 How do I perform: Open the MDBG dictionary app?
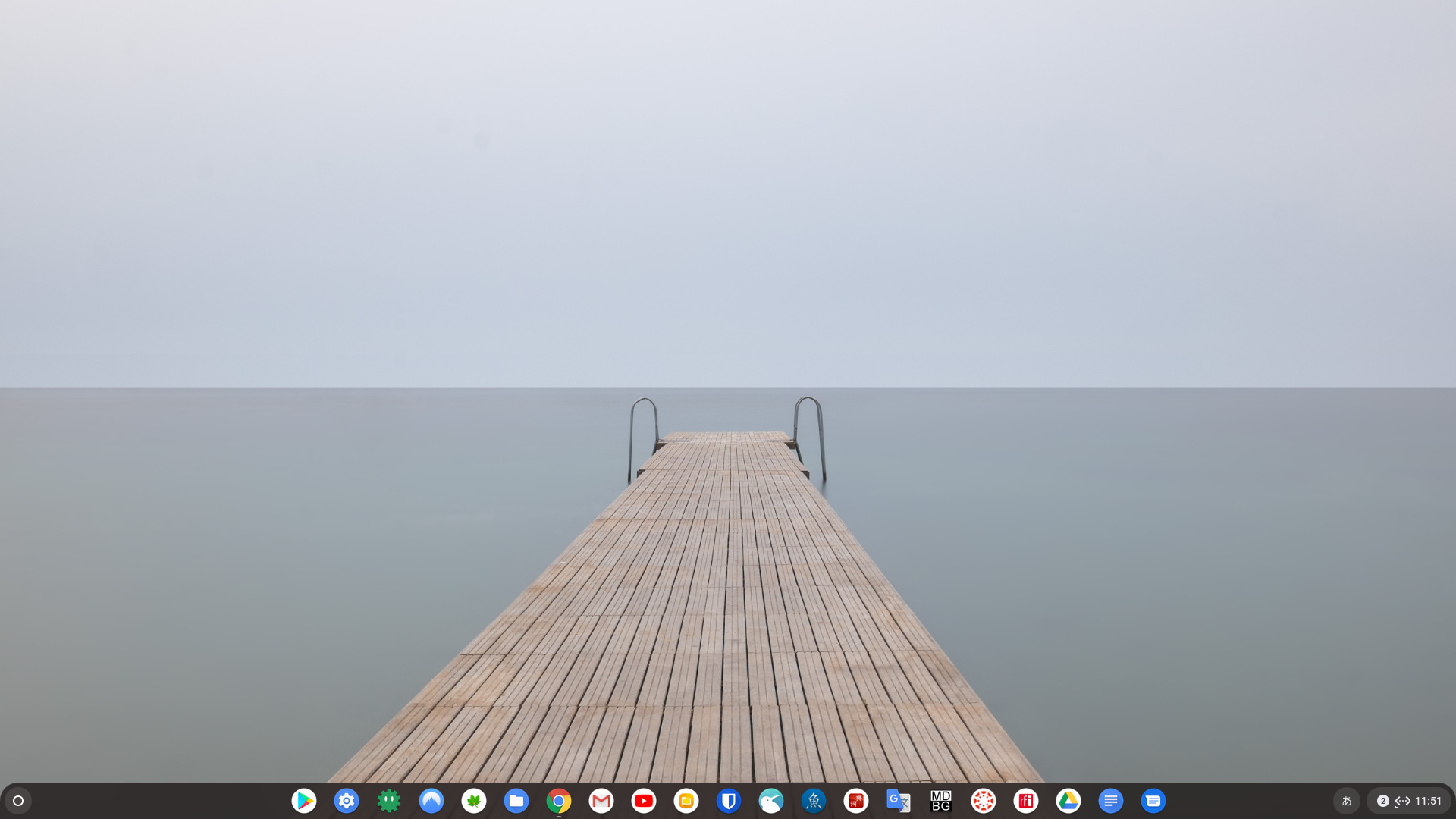click(941, 801)
